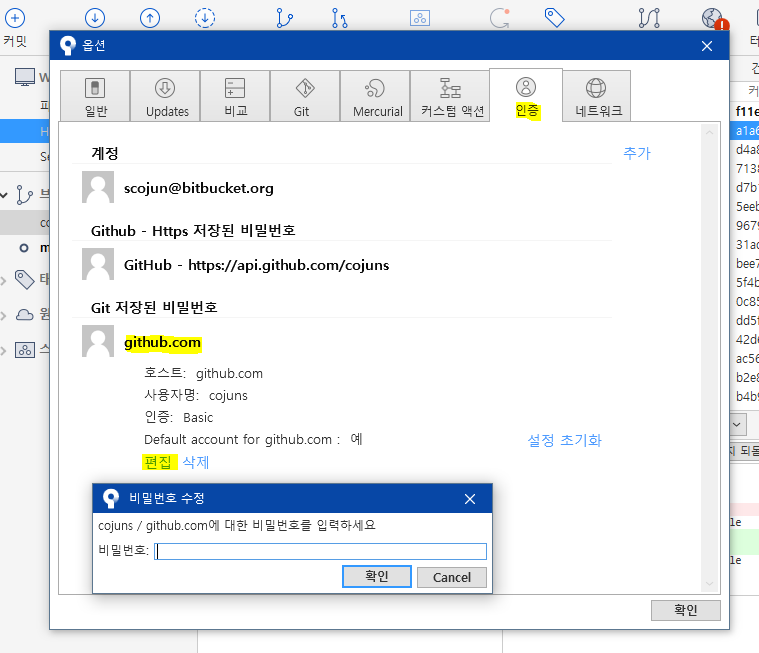Click the Push up-arrow toolbar icon

pos(150,18)
